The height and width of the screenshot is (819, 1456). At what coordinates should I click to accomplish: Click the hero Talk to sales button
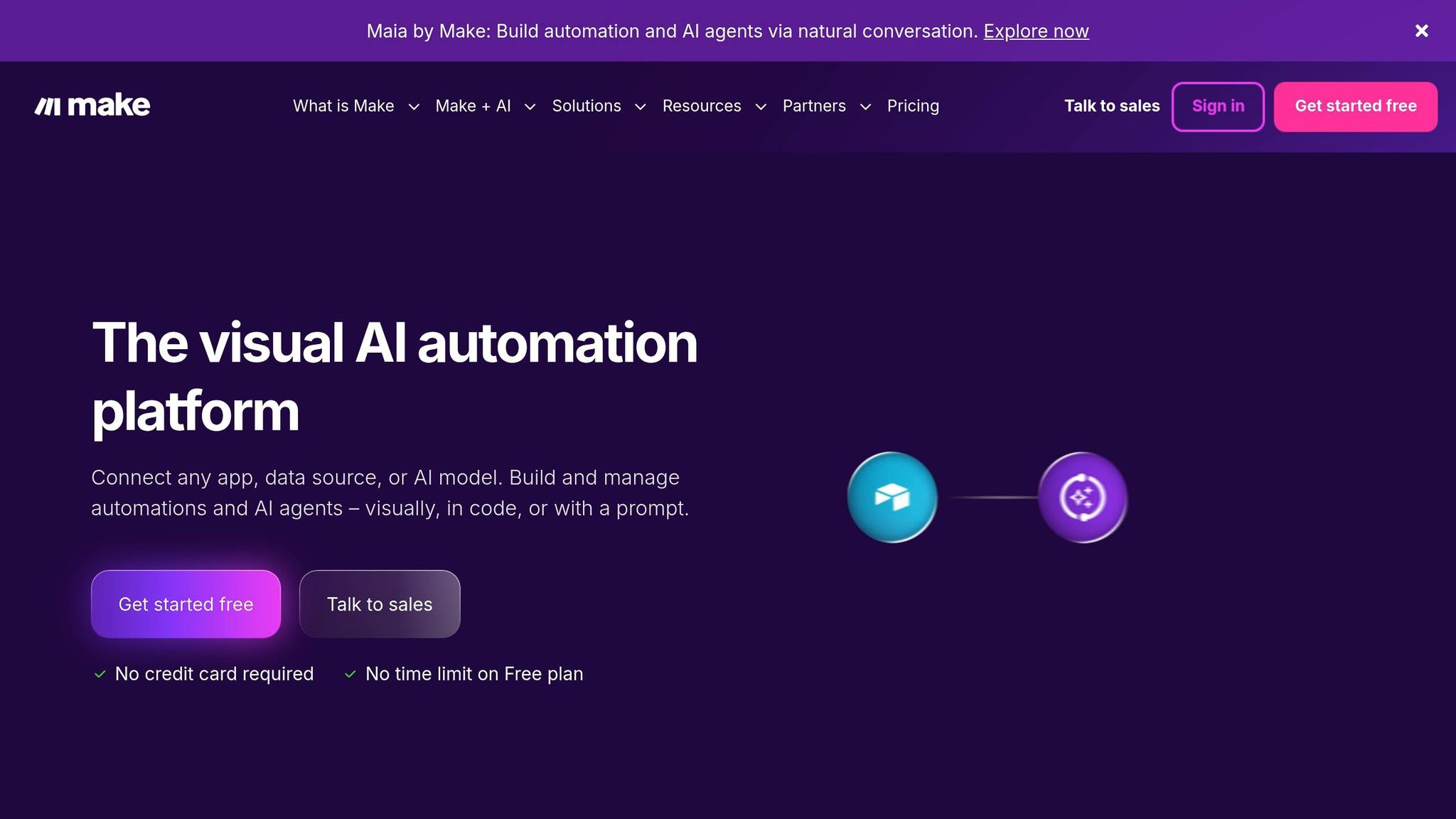coord(380,604)
